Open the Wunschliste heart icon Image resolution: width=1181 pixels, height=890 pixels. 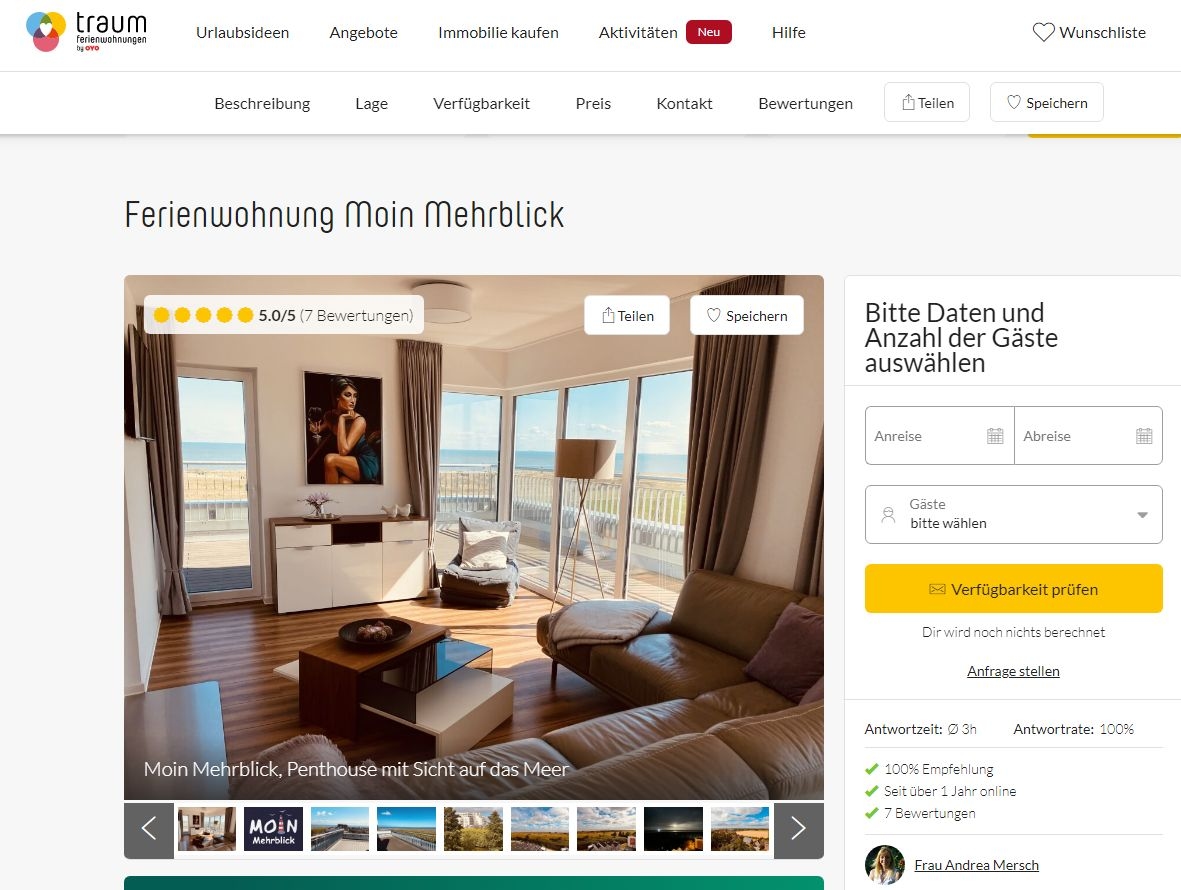[1043, 32]
